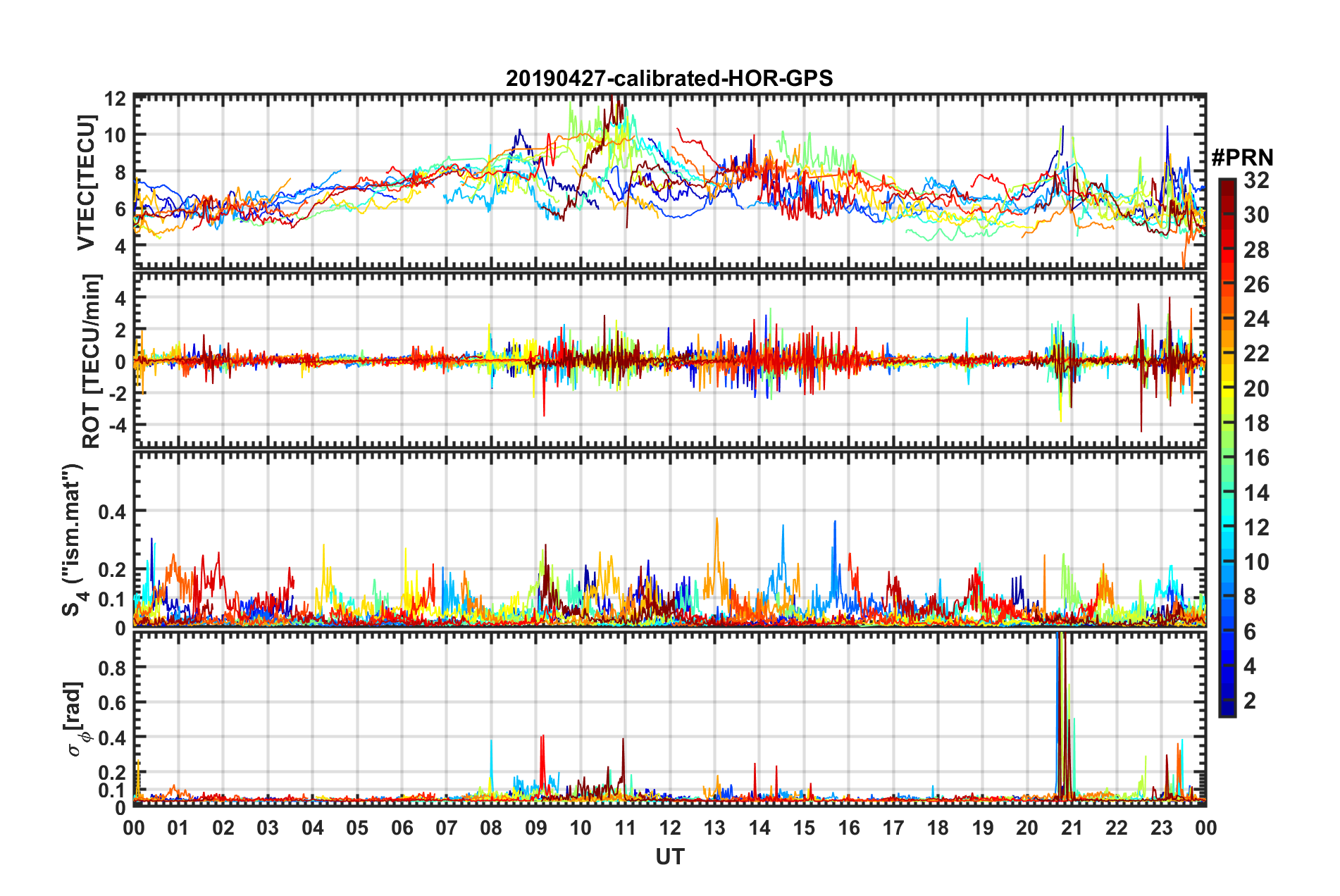Viewport: 1340px width, 896px height.
Task: Click x-axis tick label 15
Action: coord(804,827)
